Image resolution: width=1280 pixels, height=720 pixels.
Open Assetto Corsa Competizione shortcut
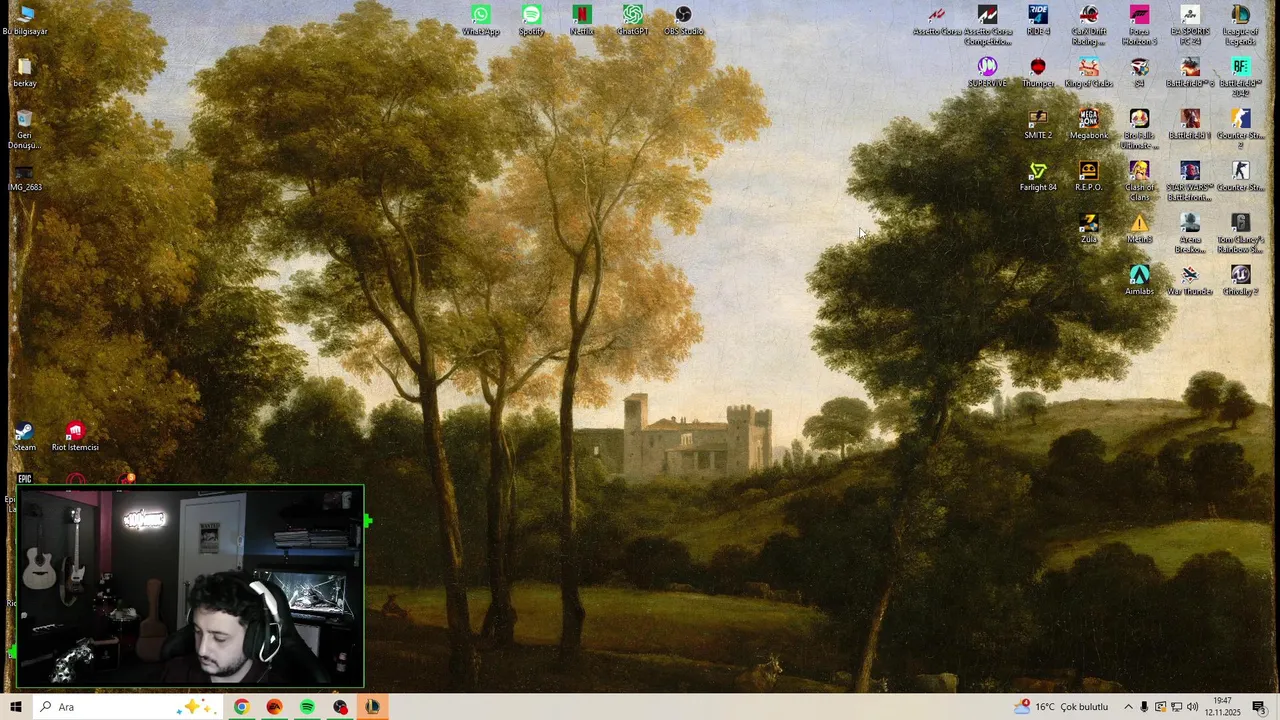point(987,25)
